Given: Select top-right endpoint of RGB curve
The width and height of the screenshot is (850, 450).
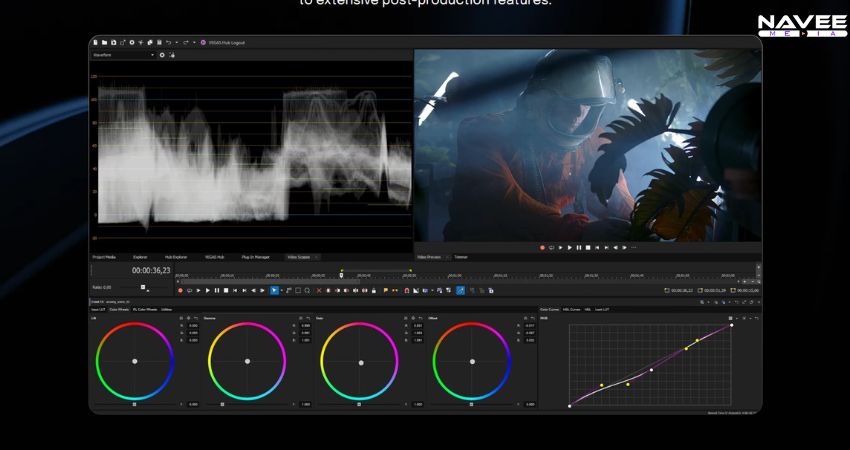Looking at the screenshot, I should pos(731,325).
